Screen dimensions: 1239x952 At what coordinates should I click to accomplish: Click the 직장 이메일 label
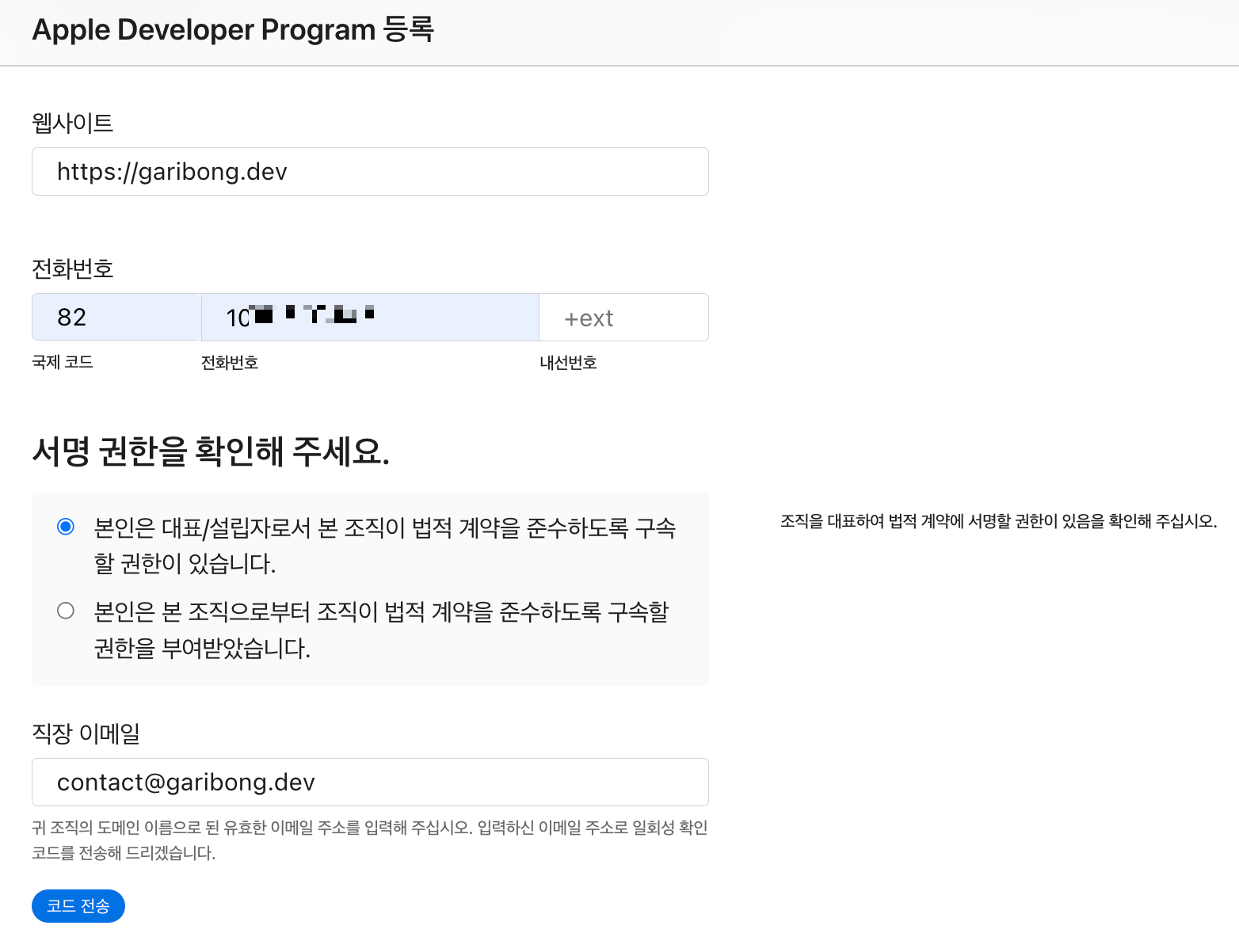[86, 733]
